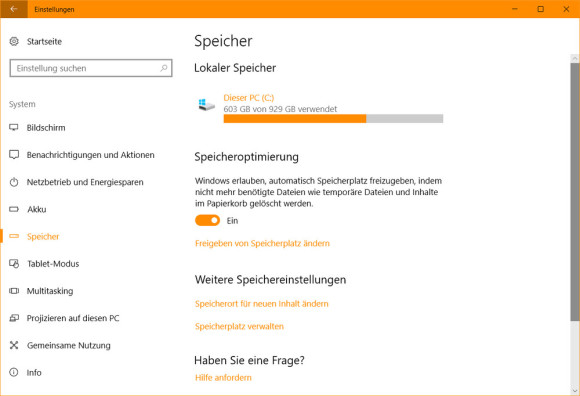Screen dimensions: 580x396
Task: Click Speicherort für neuen Inhalt ändern
Action: coord(262,304)
